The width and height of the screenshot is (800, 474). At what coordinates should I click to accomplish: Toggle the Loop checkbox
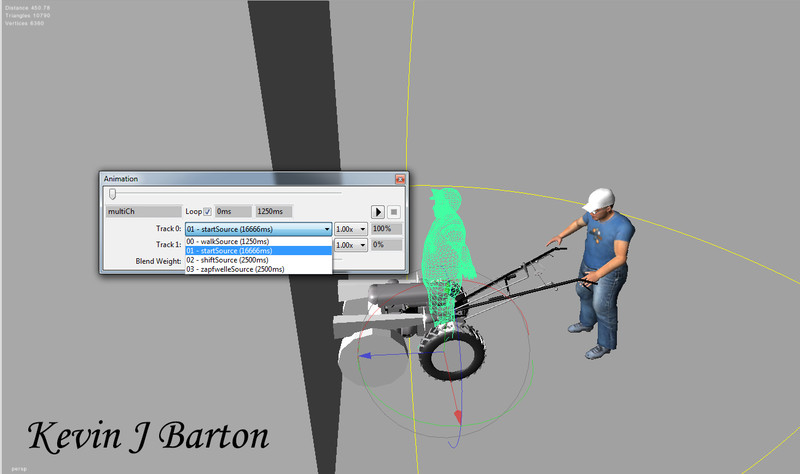click(x=208, y=212)
